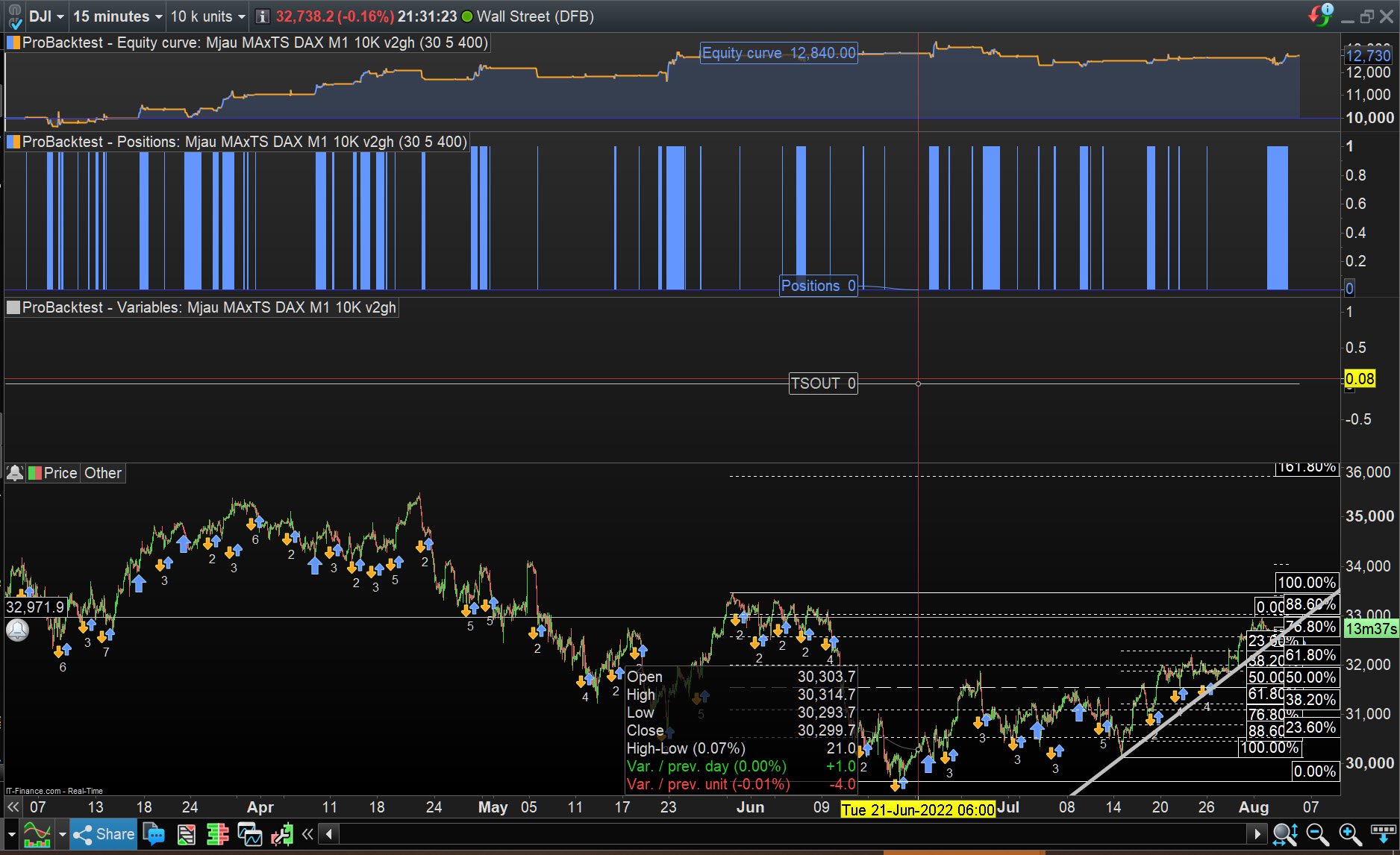Screen dimensions: 1400x855
Task: Select the Price tab label
Action: (x=60, y=473)
